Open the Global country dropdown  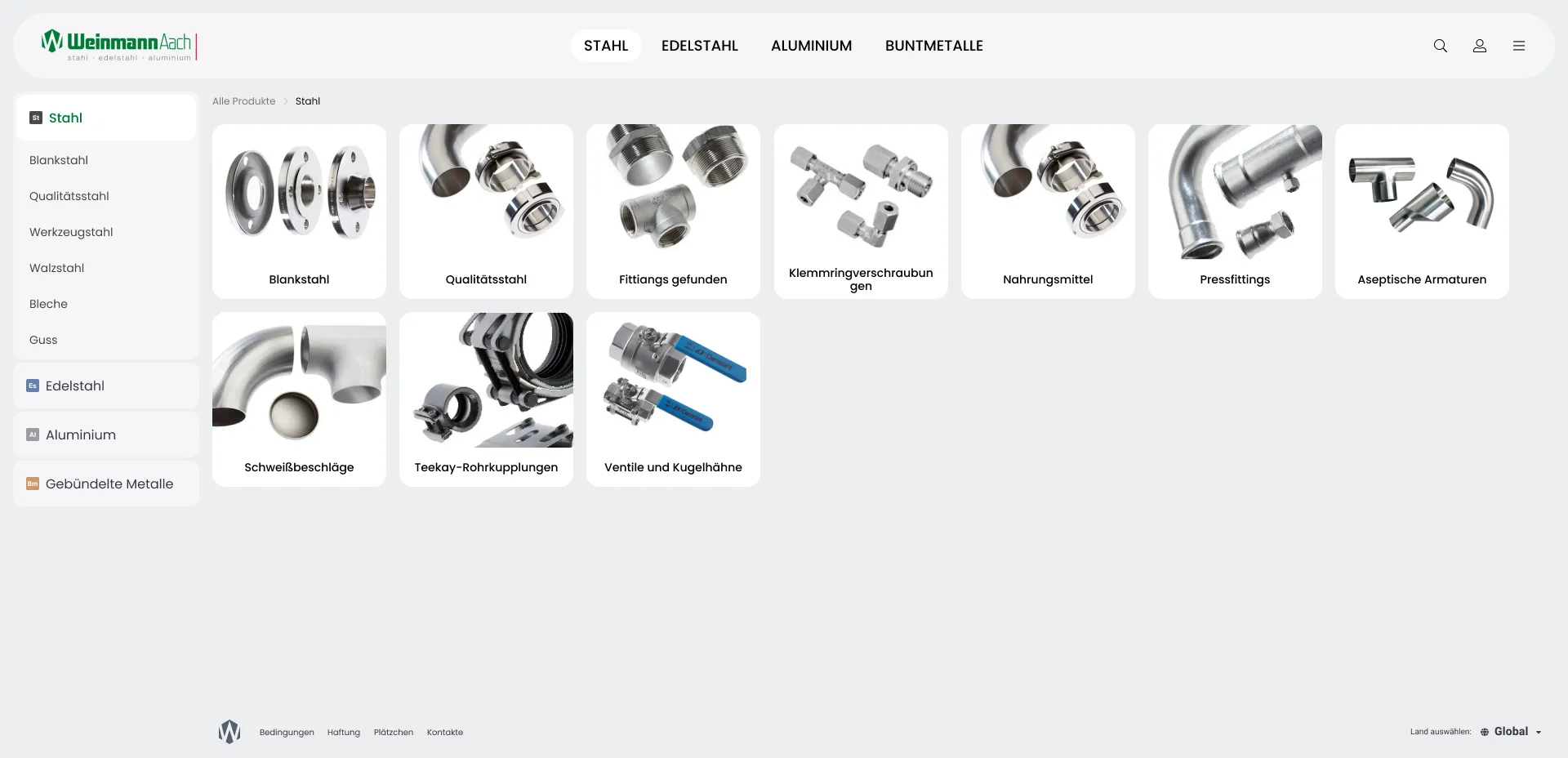1511,732
